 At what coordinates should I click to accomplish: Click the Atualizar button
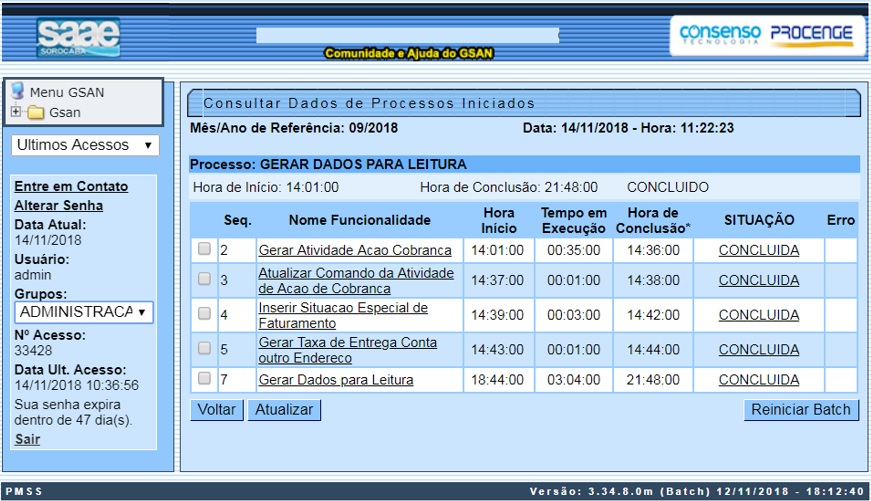(284, 410)
